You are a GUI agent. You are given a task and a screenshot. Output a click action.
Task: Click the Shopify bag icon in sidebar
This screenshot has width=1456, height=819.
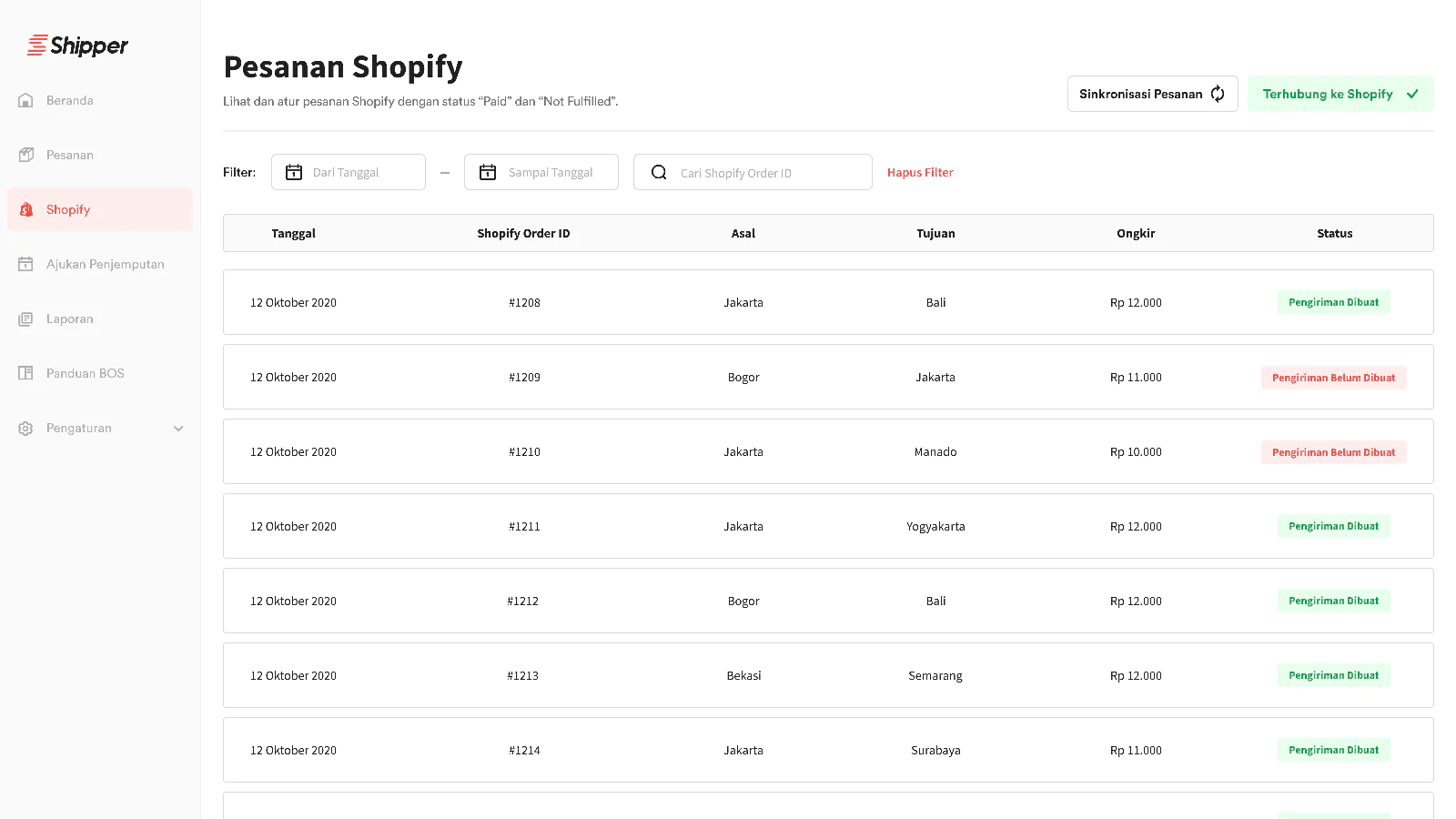pyautogui.click(x=25, y=209)
